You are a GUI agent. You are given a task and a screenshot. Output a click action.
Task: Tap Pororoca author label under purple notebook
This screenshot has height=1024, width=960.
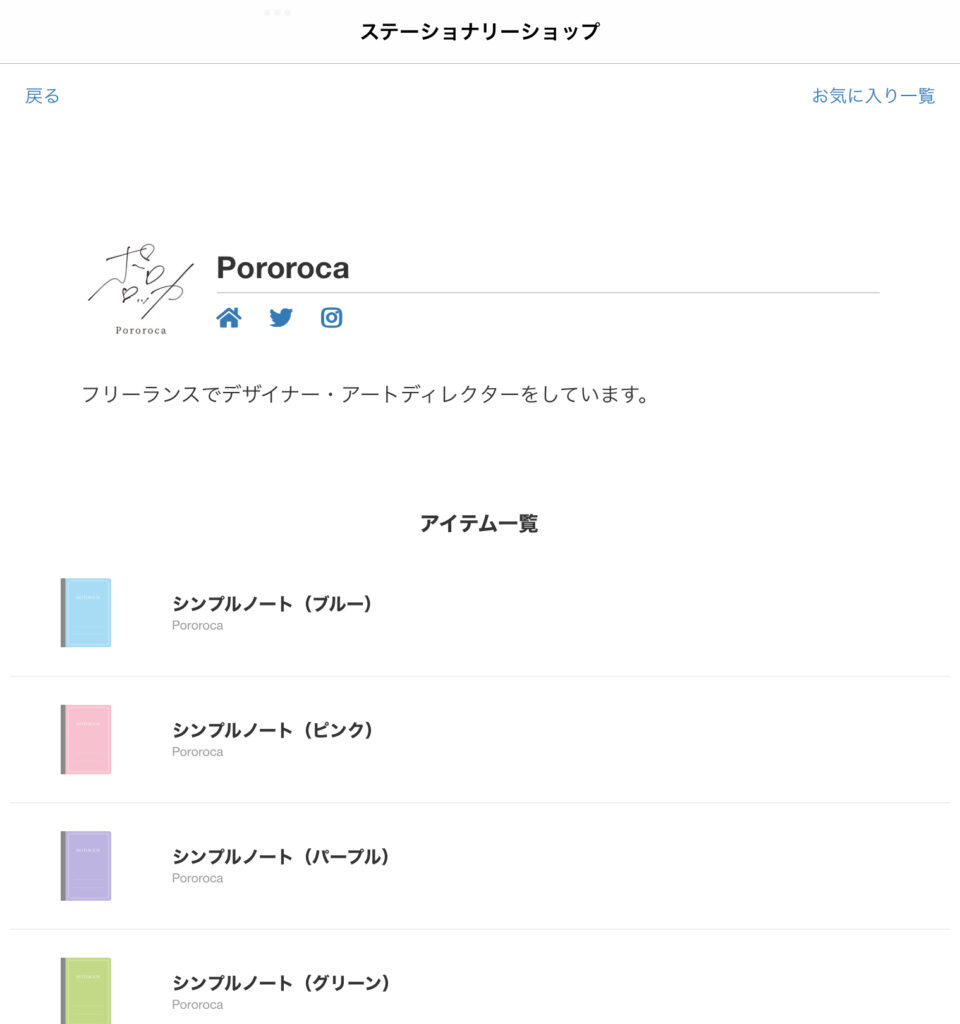pyautogui.click(x=197, y=879)
